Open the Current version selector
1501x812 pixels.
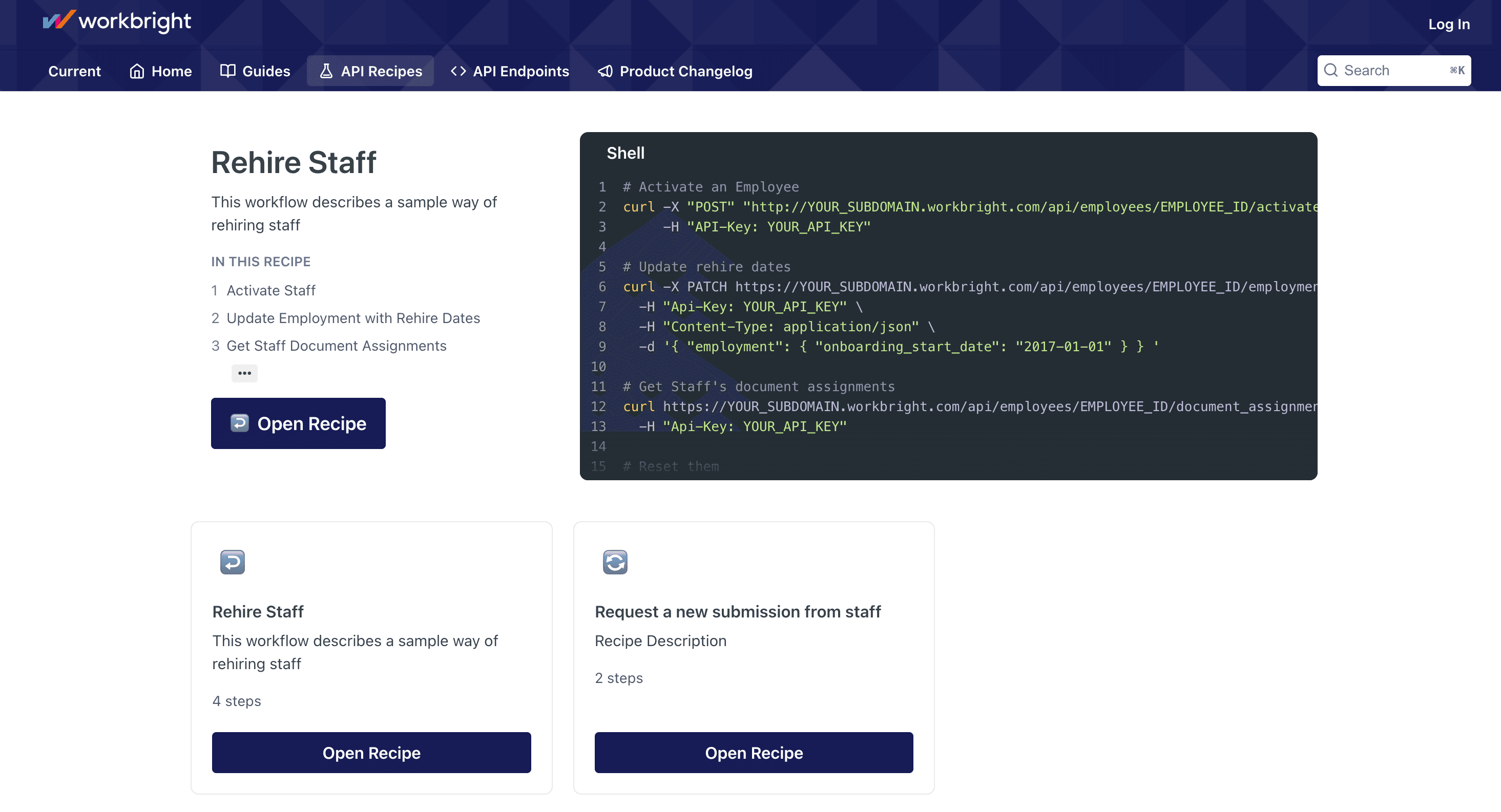pyautogui.click(x=75, y=71)
